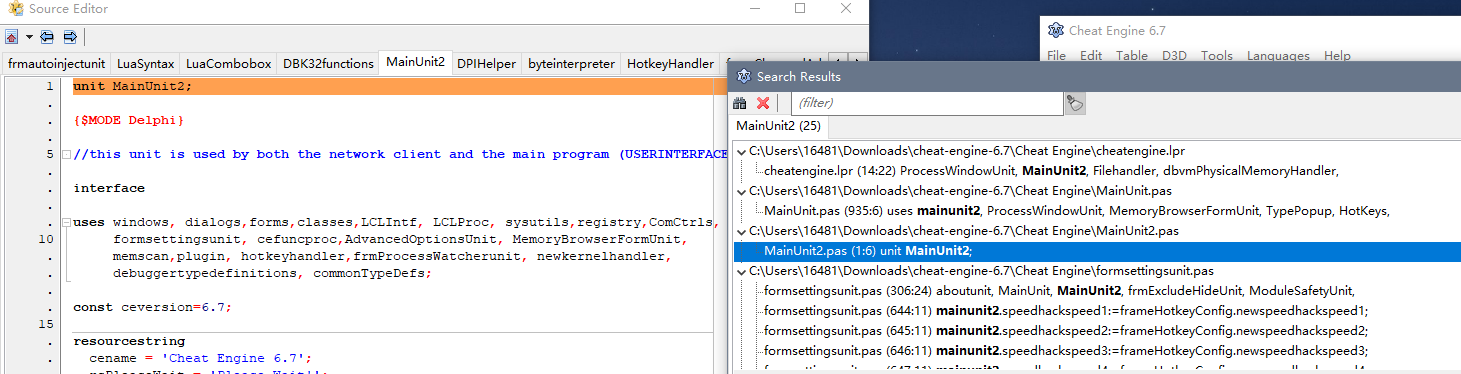The width and height of the screenshot is (1461, 374).
Task: Click the clear filter broom icon
Action: pos(1075,103)
